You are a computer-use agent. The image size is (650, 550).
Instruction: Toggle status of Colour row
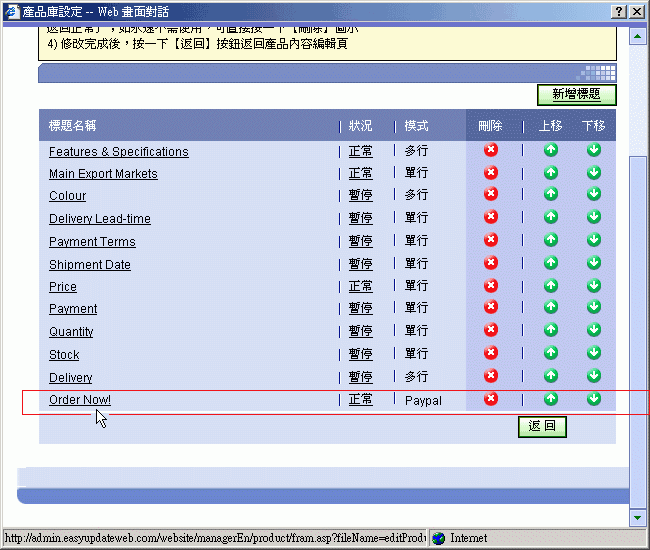pyautogui.click(x=360, y=196)
